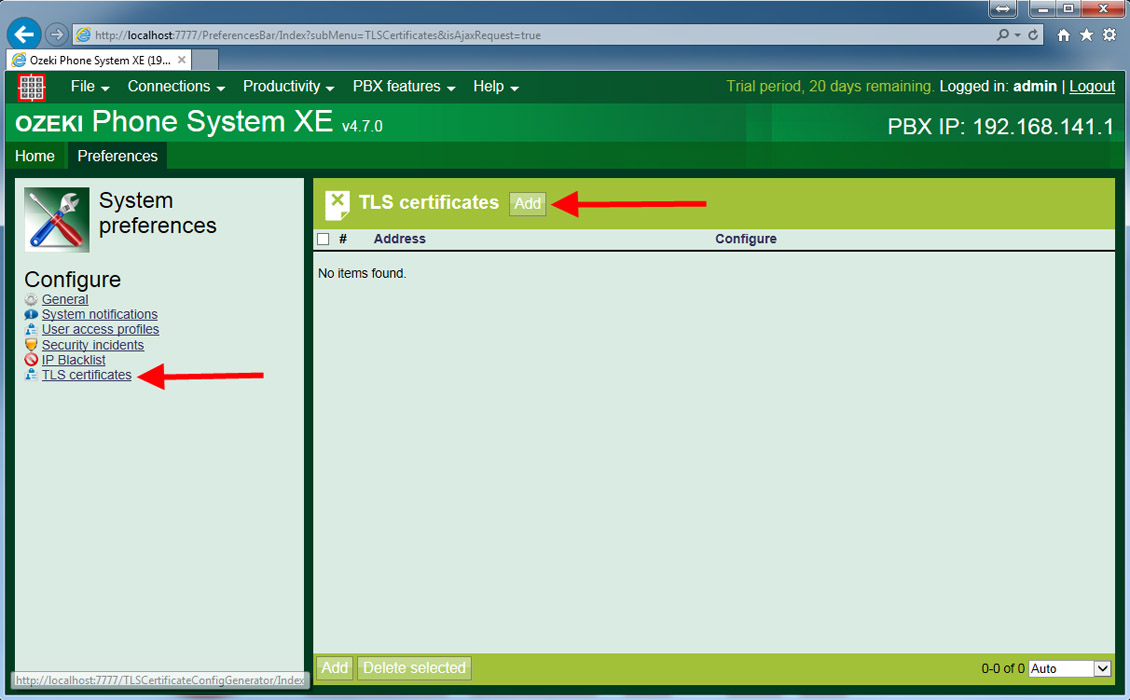Click the Delete selected button

414,668
